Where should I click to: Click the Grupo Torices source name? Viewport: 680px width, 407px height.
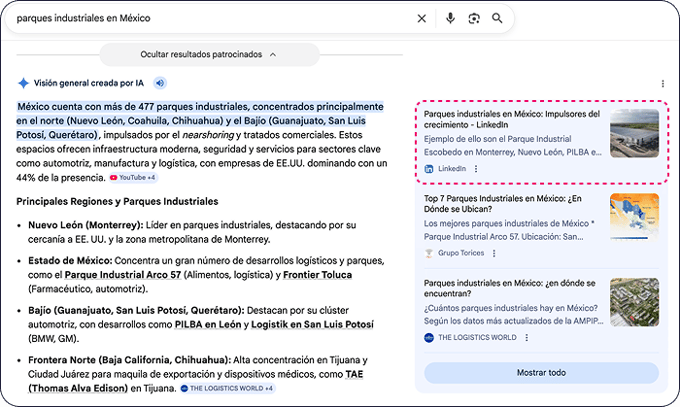461,253
